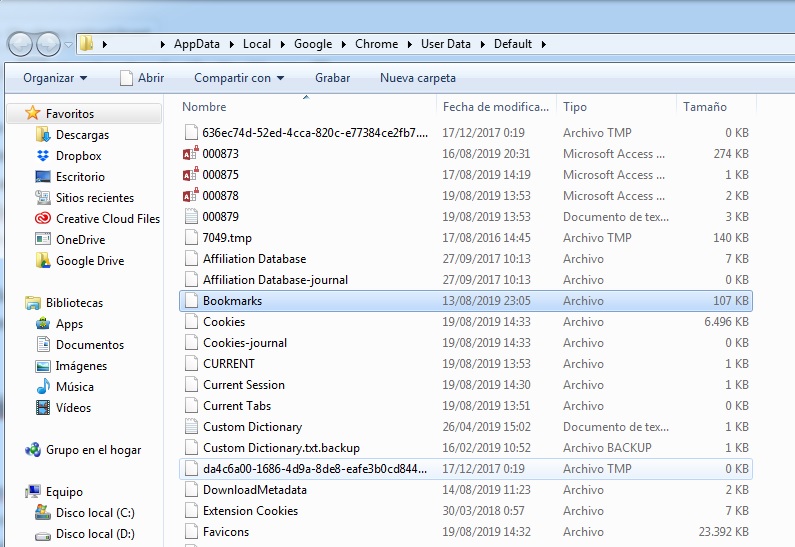Select the Custom Dictionary text document icon

191,426
